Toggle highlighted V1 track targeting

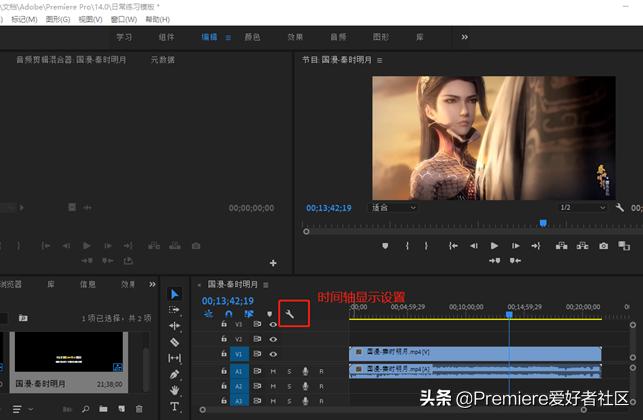239,354
